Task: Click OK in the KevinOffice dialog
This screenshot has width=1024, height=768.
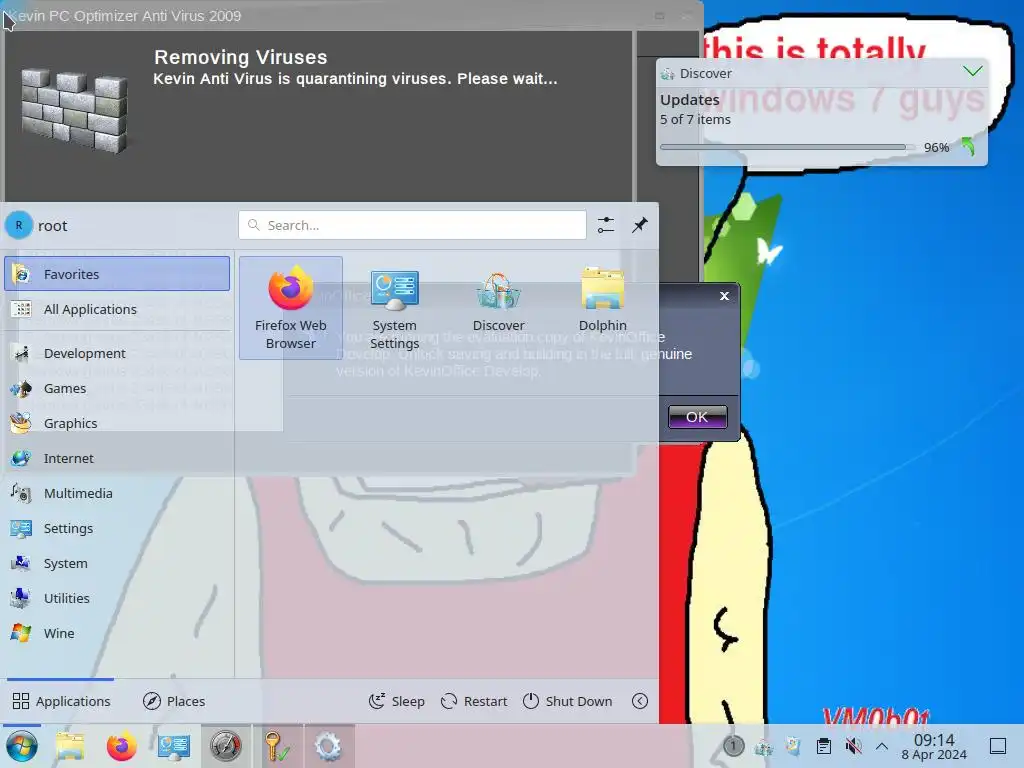Action: tap(697, 417)
